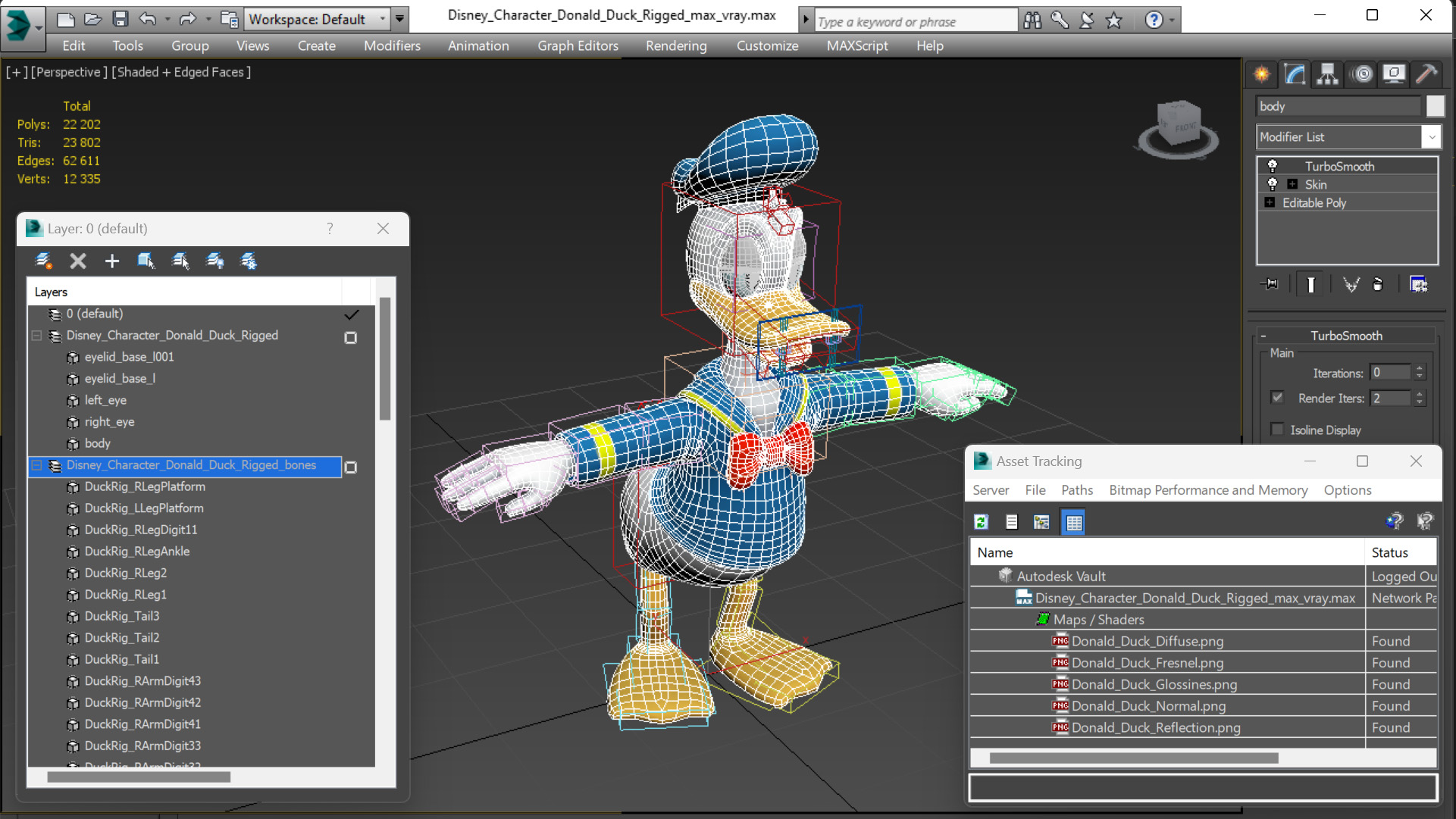Image resolution: width=1456 pixels, height=819 pixels.
Task: Open the Animation menu
Action: pos(478,45)
